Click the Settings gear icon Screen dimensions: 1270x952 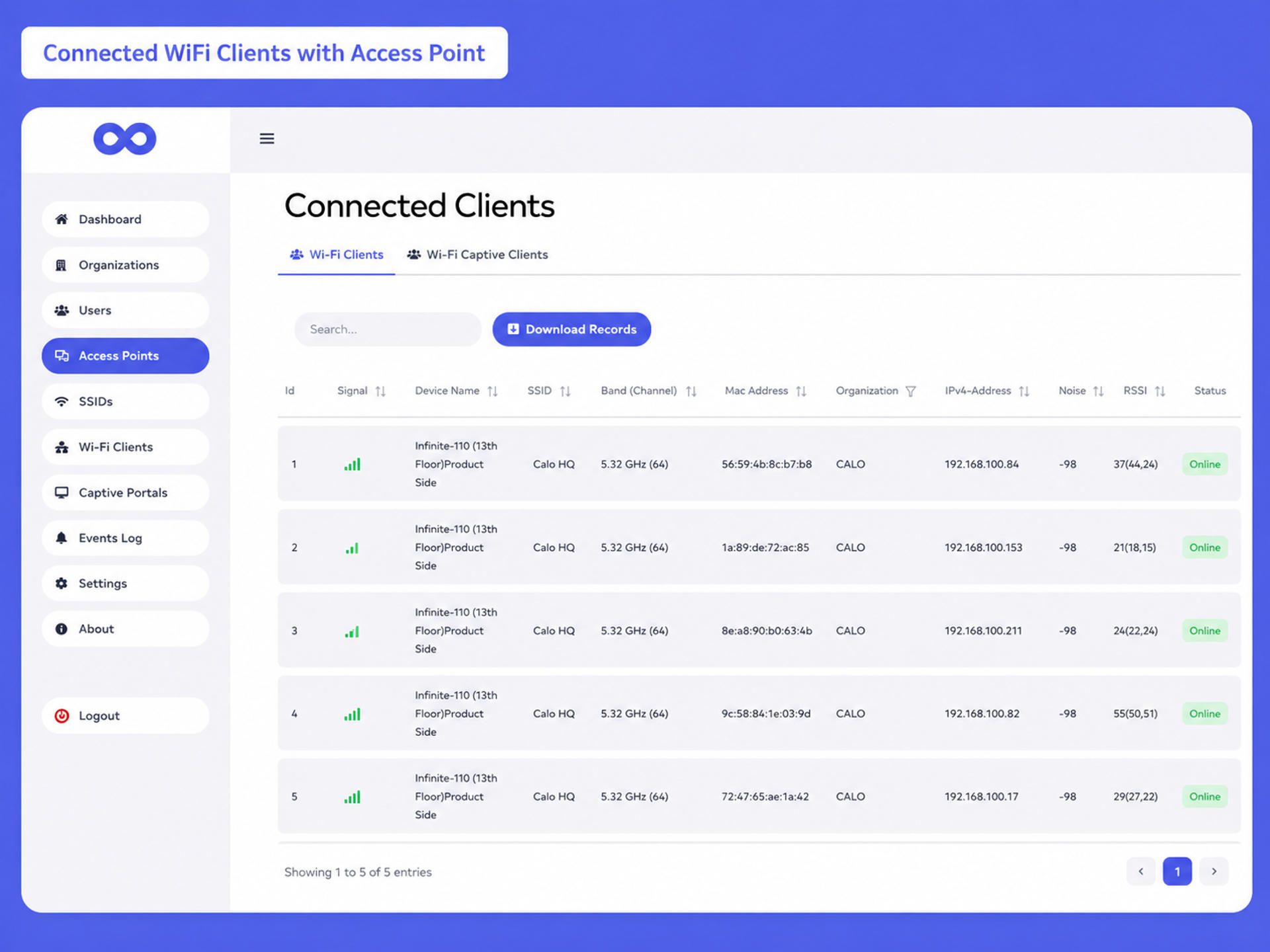point(62,583)
